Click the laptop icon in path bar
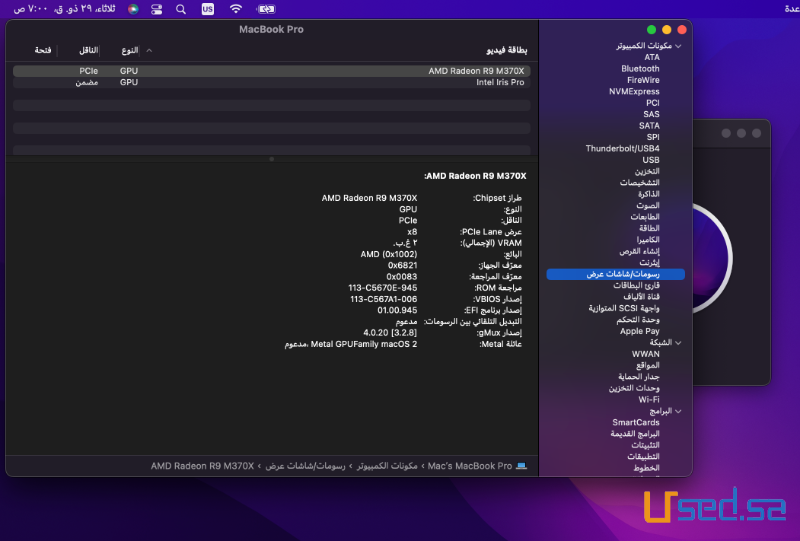This screenshot has width=800, height=541. 521,466
